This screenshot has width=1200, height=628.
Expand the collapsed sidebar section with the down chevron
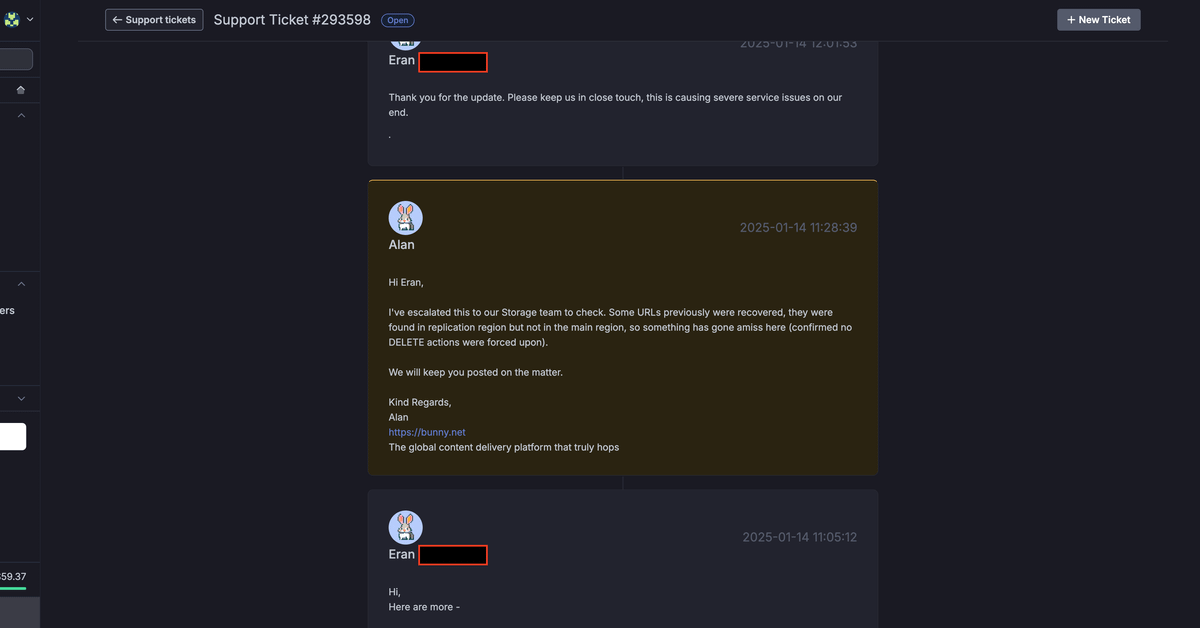21,398
